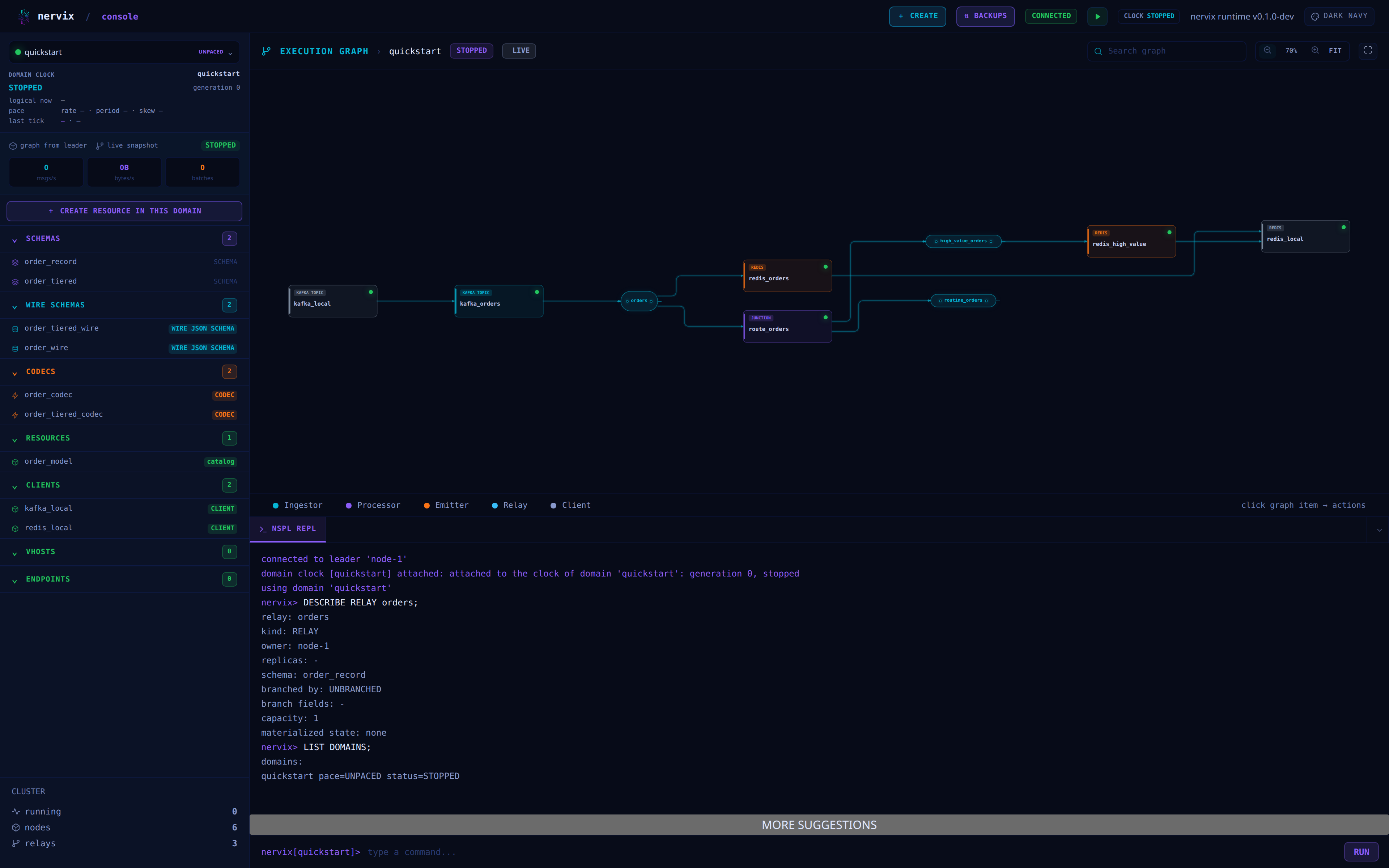Click the cluster relays branch icon

tap(16, 843)
